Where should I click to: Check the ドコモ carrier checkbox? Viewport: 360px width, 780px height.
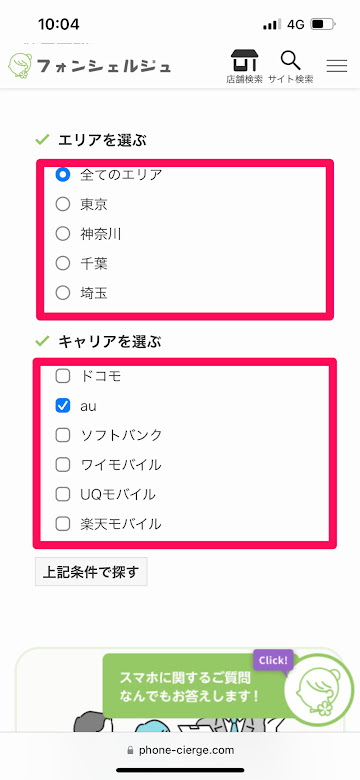[63, 377]
